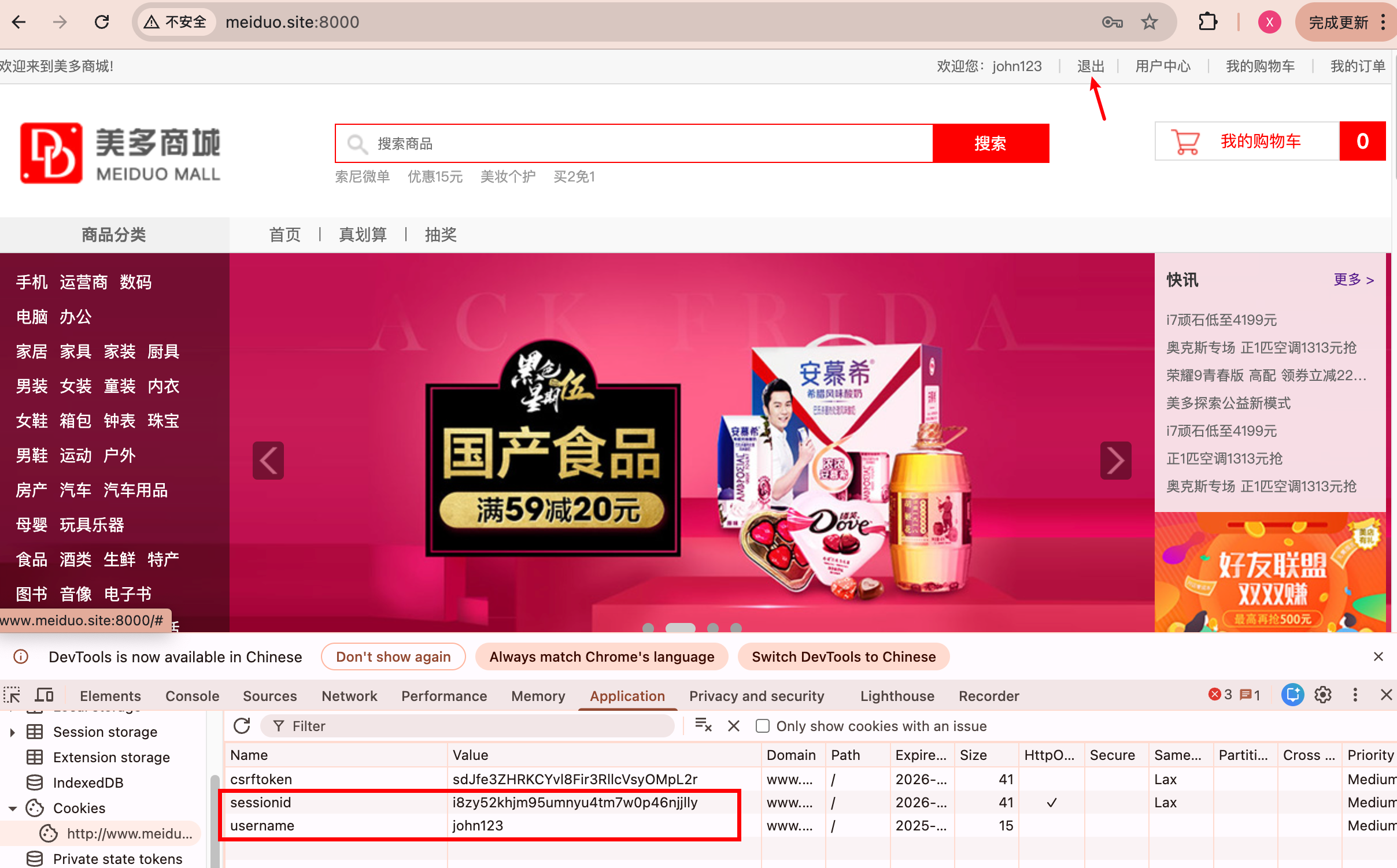The width and height of the screenshot is (1397, 868).
Task: Bookmark this page with the star icon
Action: point(1149,22)
